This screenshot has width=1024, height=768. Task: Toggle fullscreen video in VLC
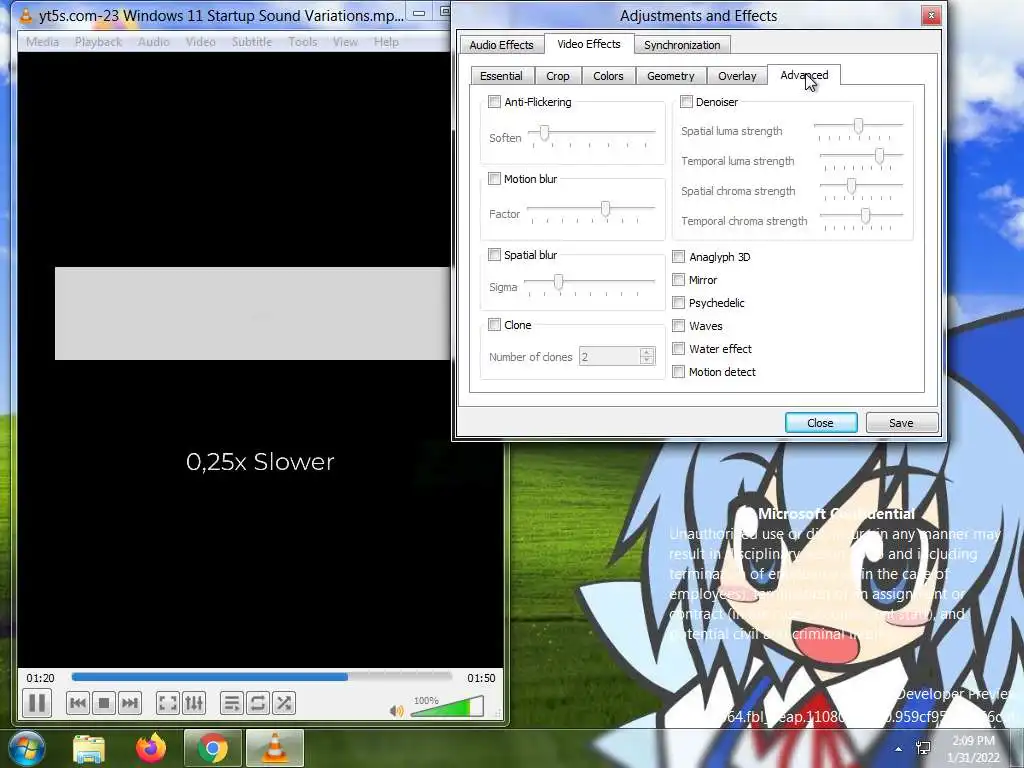coord(168,703)
